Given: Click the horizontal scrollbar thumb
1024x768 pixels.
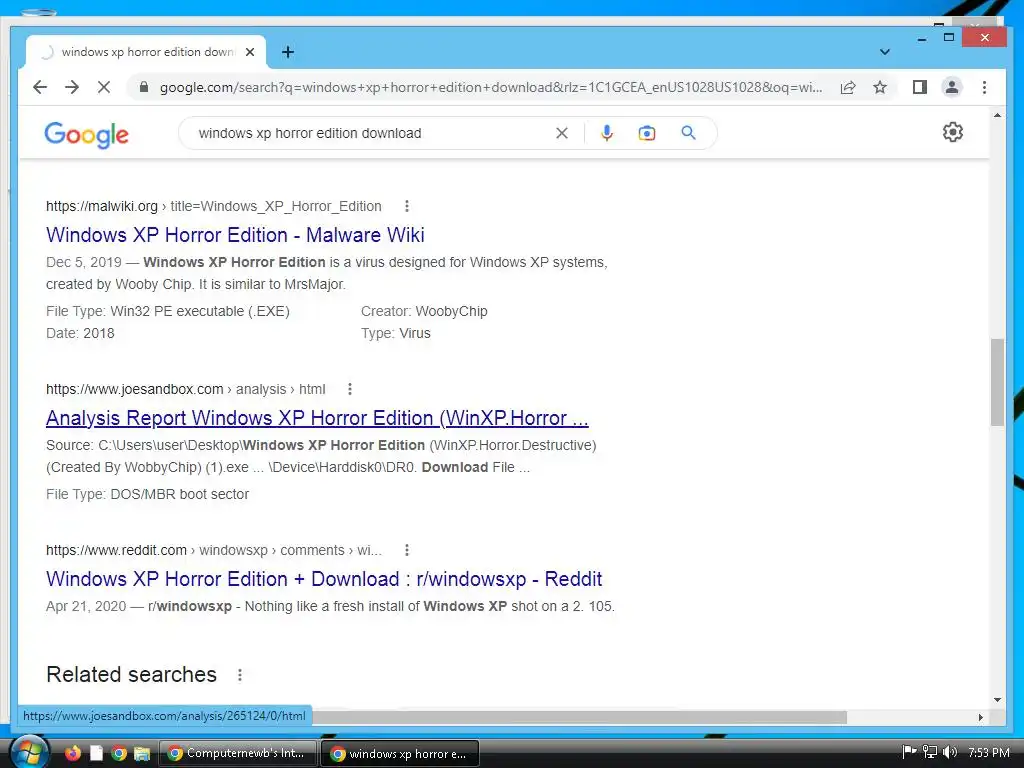Looking at the screenshot, I should tap(579, 717).
